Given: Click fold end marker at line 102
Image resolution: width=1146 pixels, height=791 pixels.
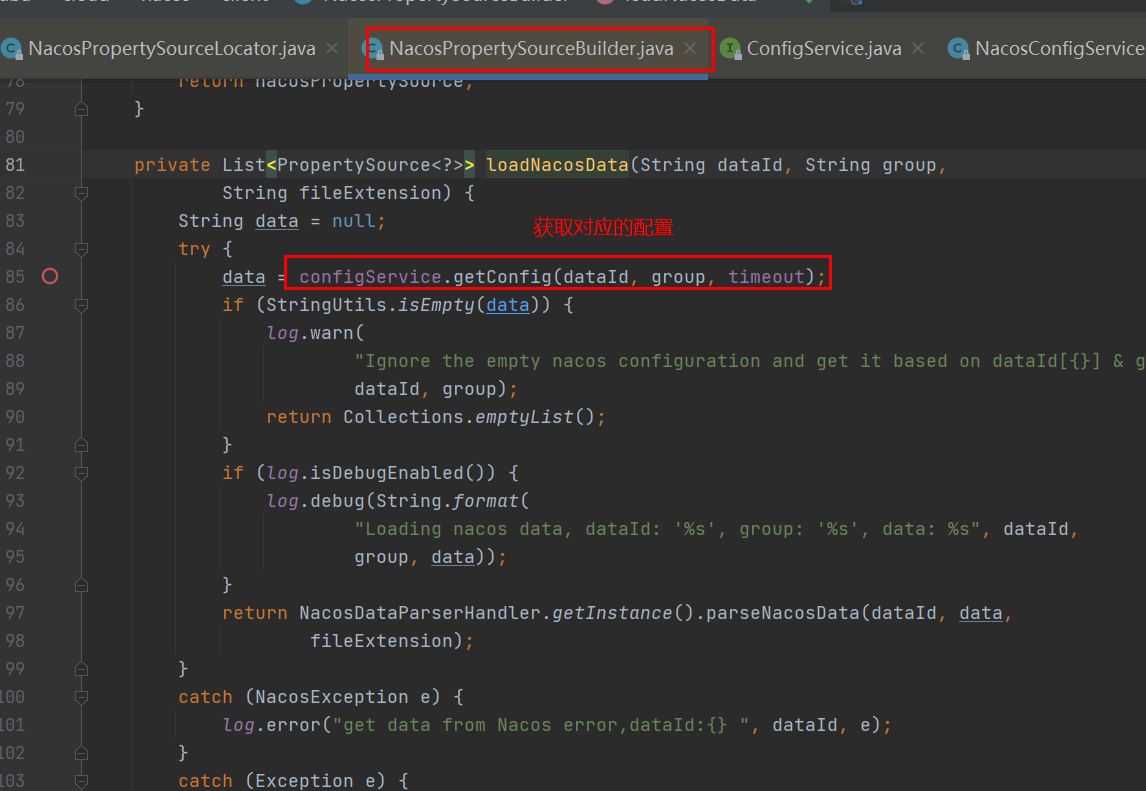Looking at the screenshot, I should (x=81, y=753).
